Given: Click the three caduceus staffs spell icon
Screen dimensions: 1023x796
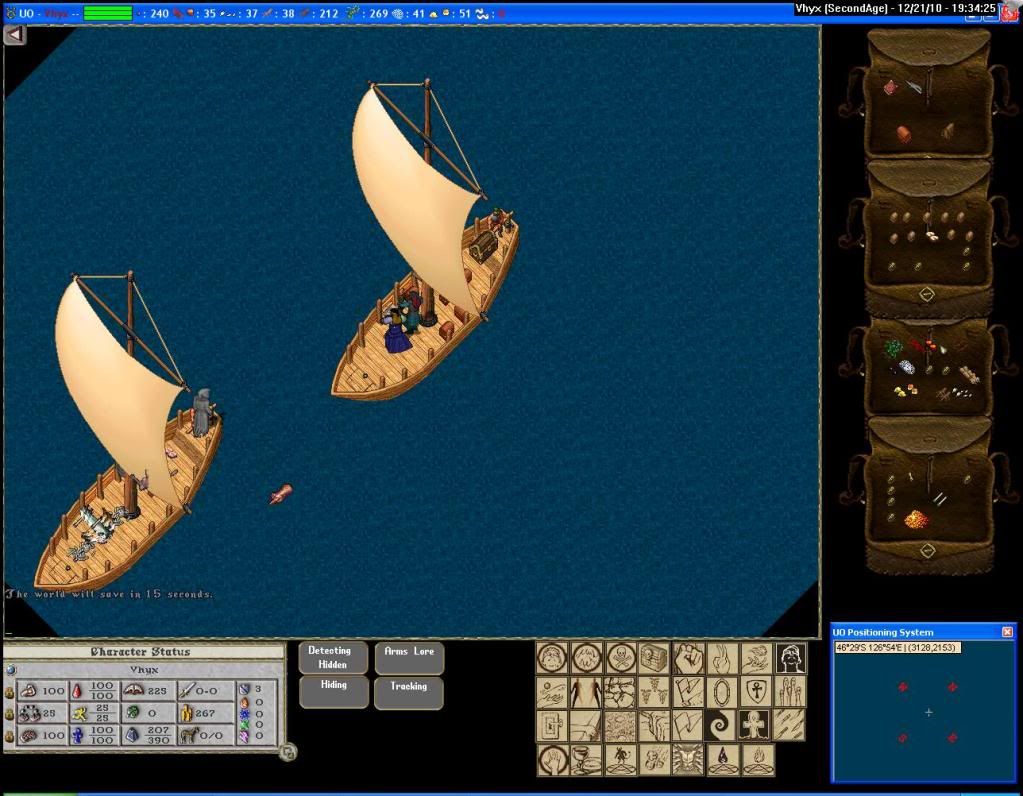Looking at the screenshot, I should click(x=654, y=692).
